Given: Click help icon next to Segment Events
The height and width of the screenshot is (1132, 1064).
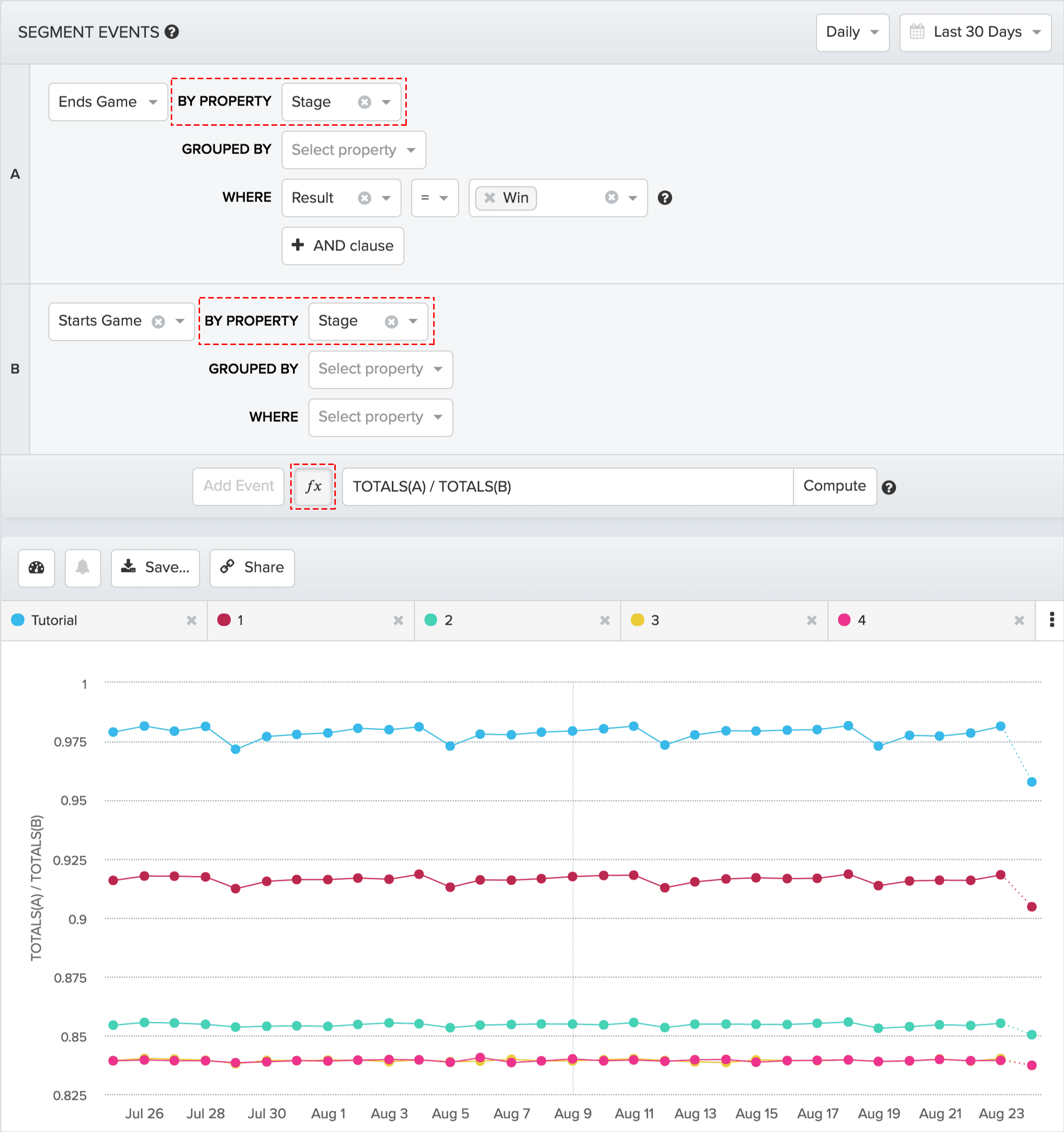Looking at the screenshot, I should [172, 33].
